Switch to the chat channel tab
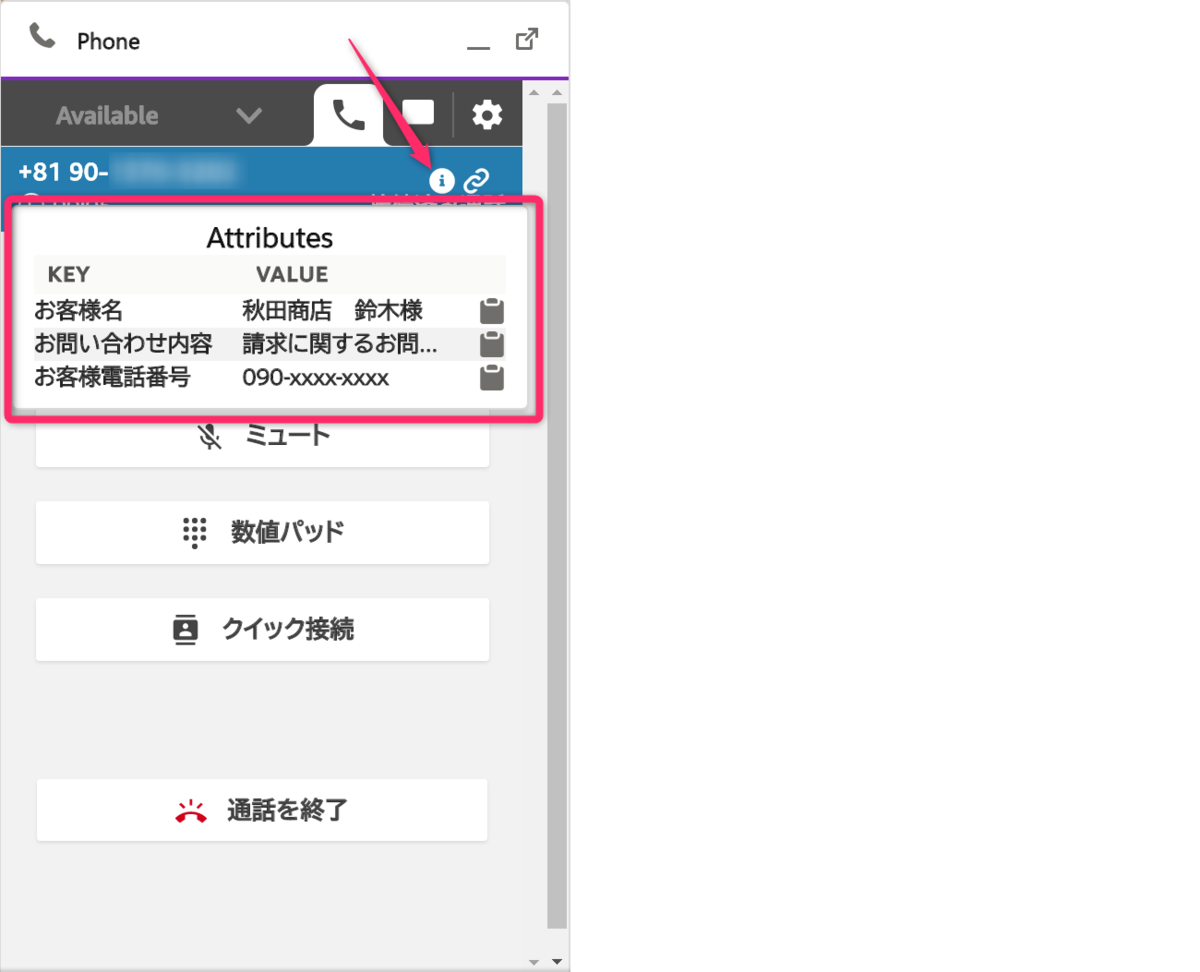 417,114
